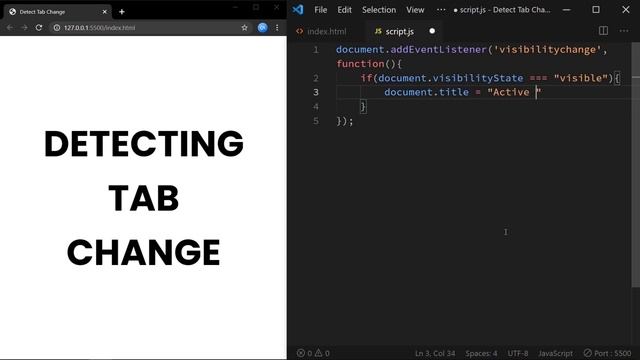Select the Detect Tab Change browser tab
Screen dimensions: 640x360
(x=57, y=12)
